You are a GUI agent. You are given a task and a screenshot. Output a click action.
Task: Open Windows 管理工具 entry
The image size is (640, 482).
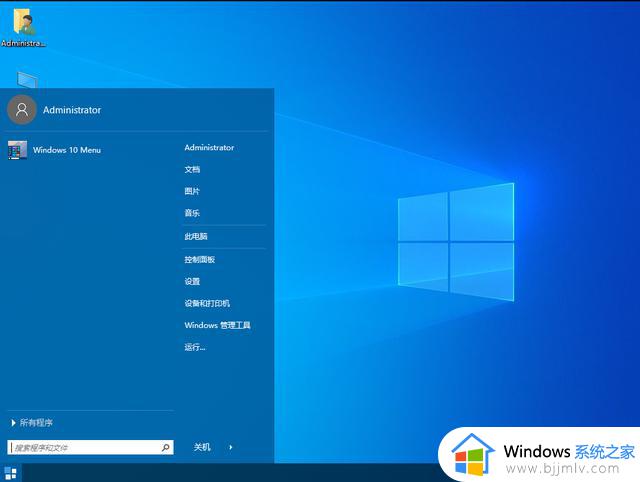[x=217, y=325]
